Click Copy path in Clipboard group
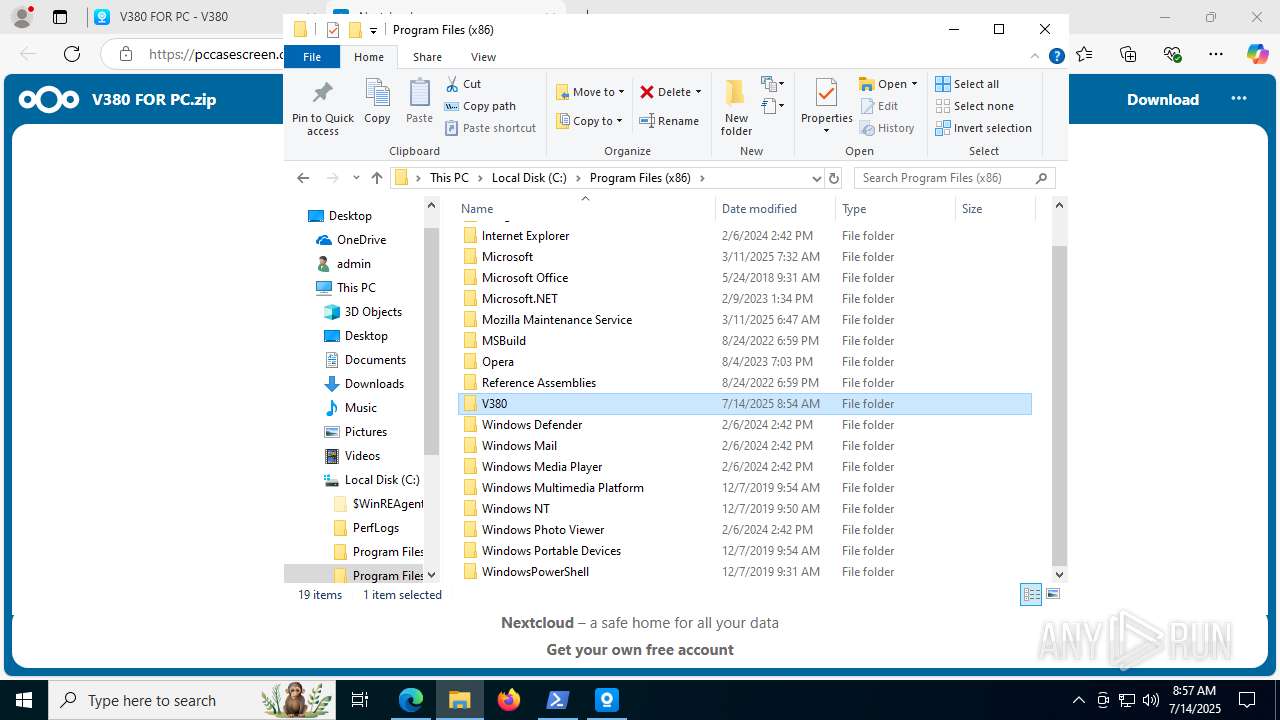This screenshot has height=720, width=1280. (x=480, y=106)
